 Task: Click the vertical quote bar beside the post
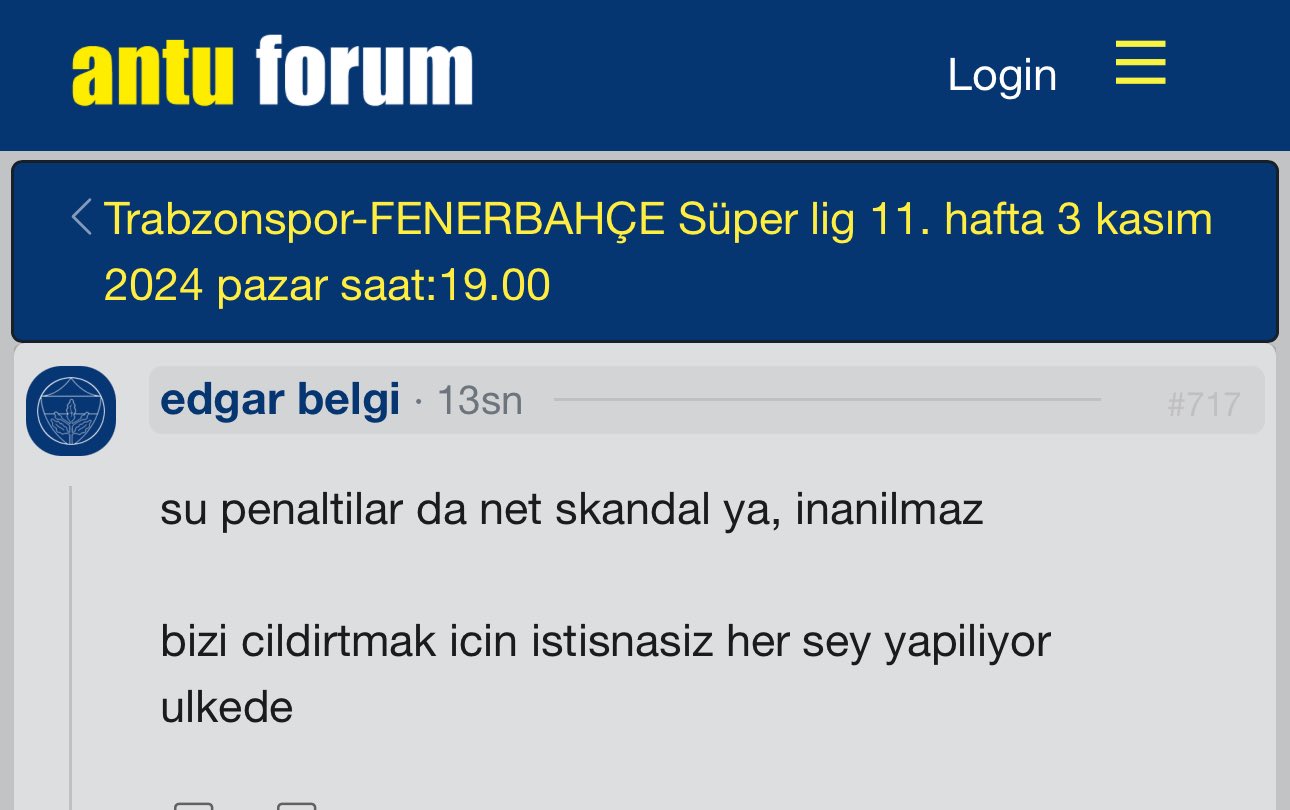(x=70, y=648)
